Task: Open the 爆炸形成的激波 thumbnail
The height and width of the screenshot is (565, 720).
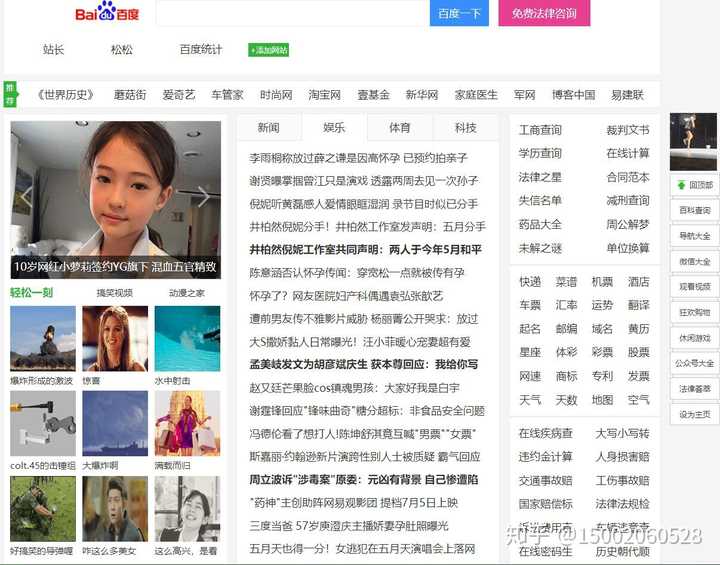Action: pyautogui.click(x=43, y=339)
